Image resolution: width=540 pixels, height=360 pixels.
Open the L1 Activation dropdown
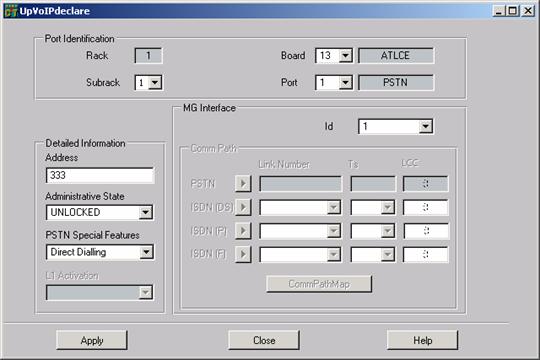point(146,292)
